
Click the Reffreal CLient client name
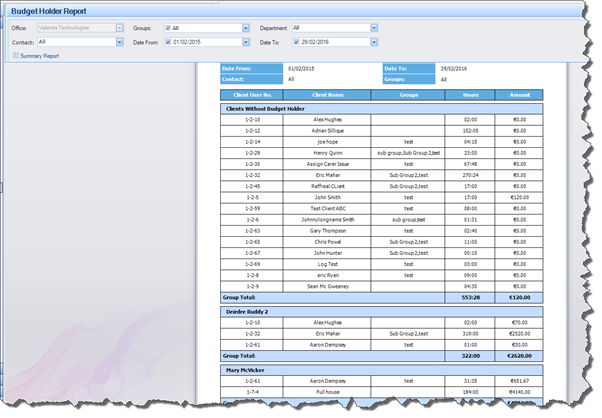(327, 187)
